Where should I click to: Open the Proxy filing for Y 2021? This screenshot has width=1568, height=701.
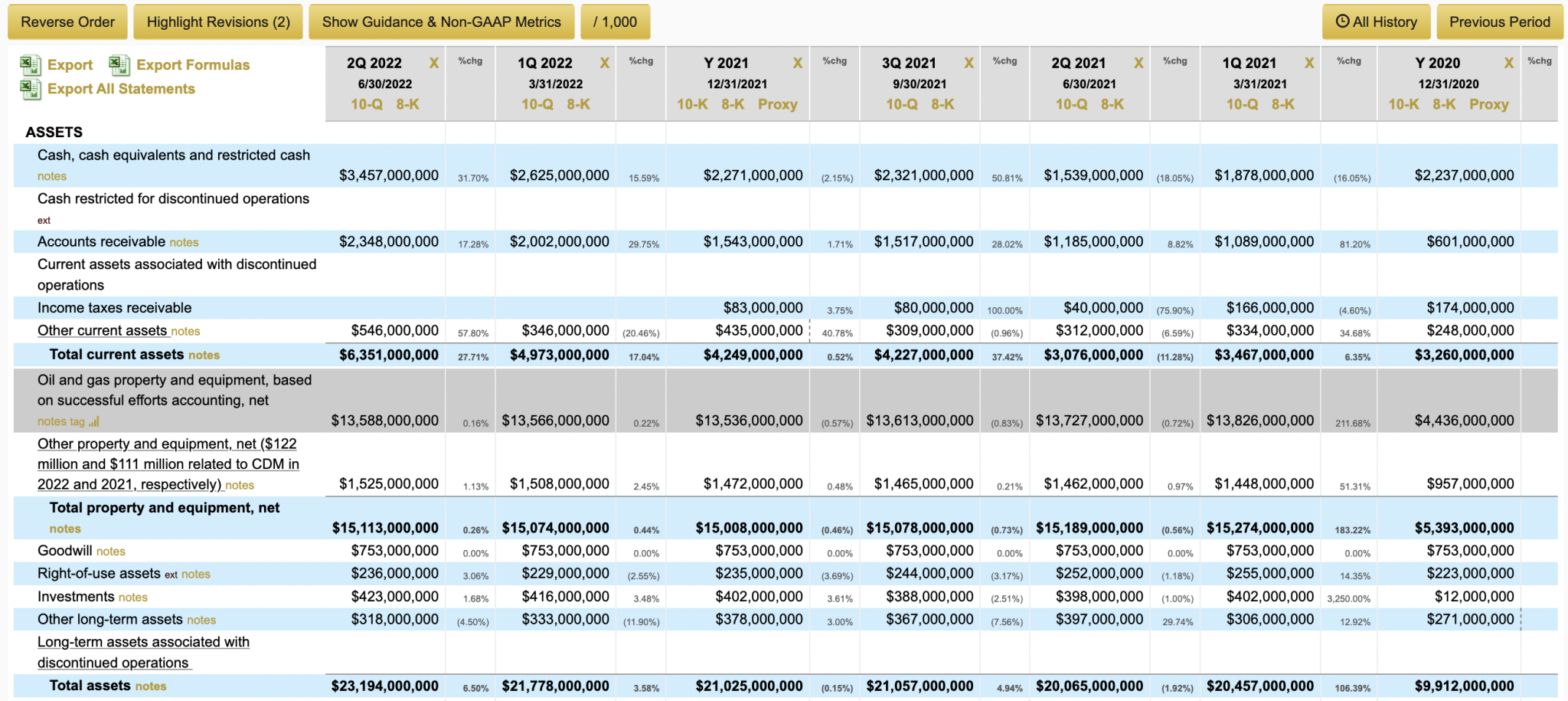777,104
